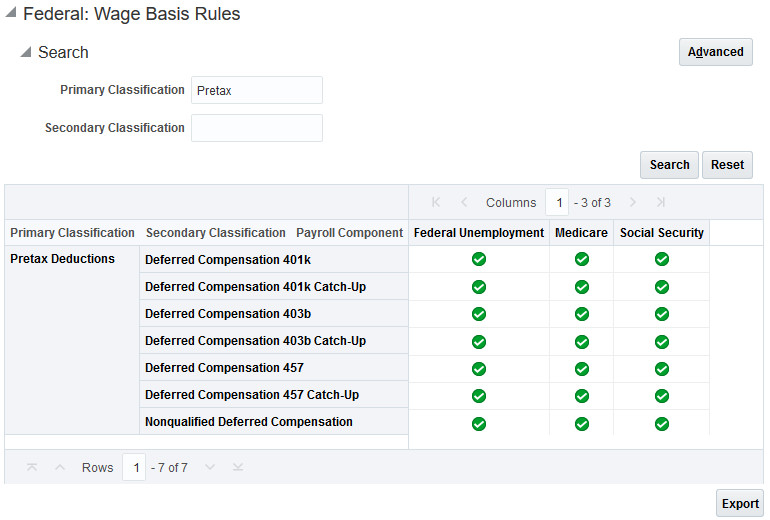Click the Secondary Classification field
Screen dimensions: 770x520
click(257, 128)
